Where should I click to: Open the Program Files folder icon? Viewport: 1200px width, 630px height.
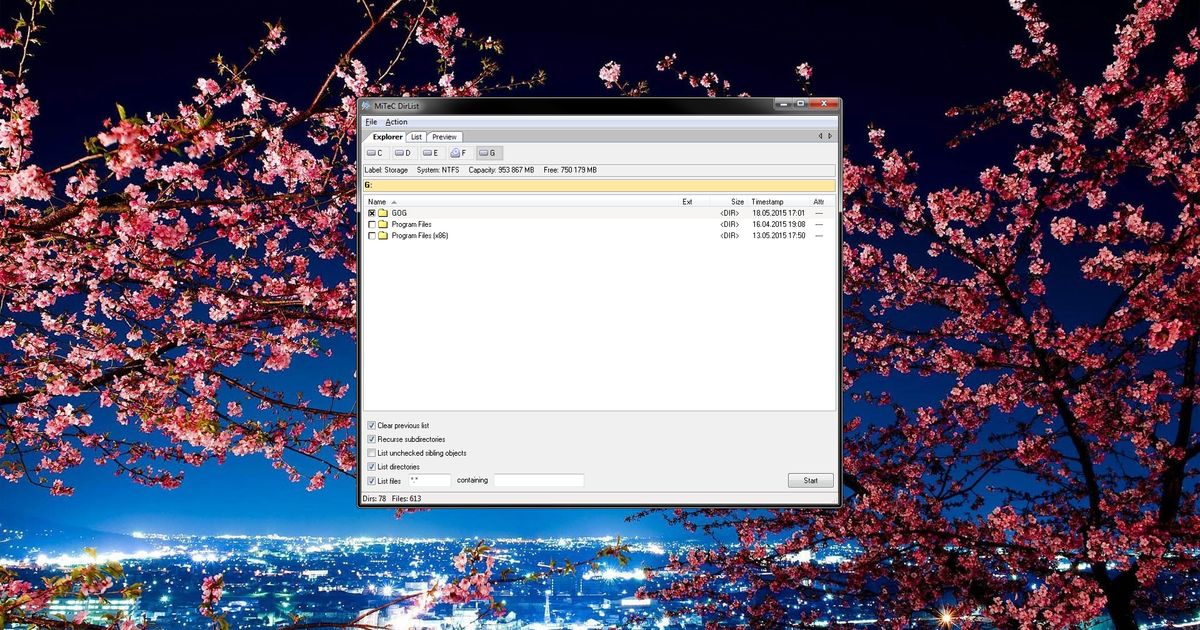[382, 224]
